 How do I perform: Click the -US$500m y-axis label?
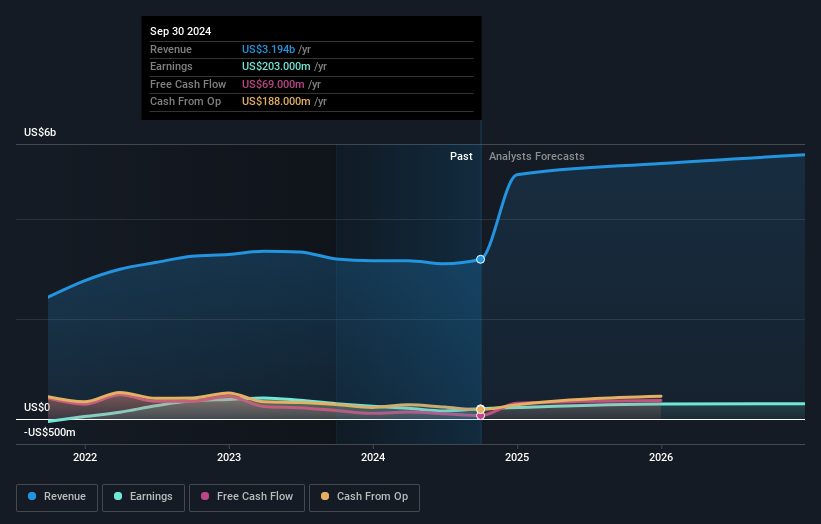(50, 432)
